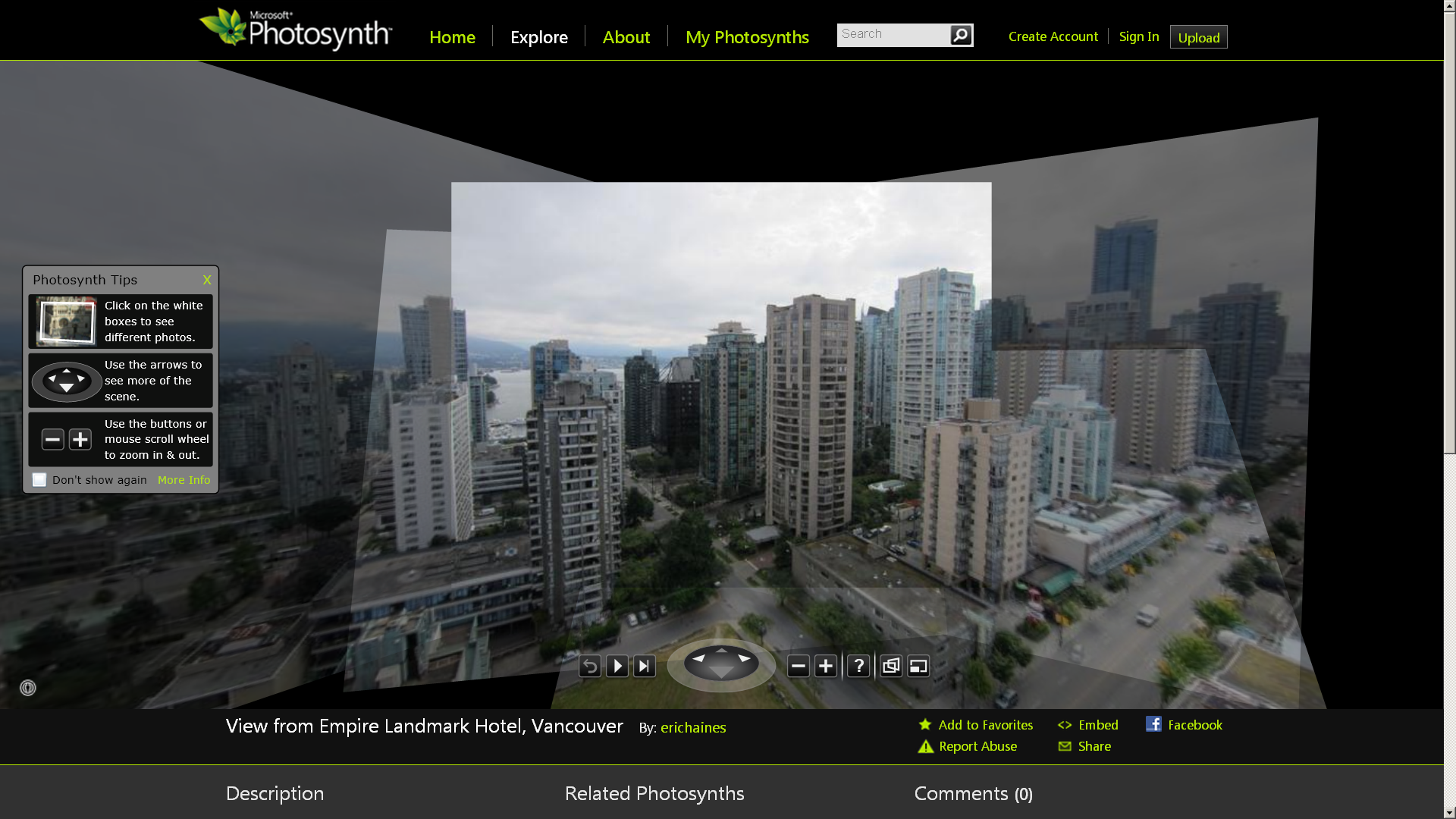The image size is (1456, 819).
Task: Click the Share text link
Action: point(1094,746)
